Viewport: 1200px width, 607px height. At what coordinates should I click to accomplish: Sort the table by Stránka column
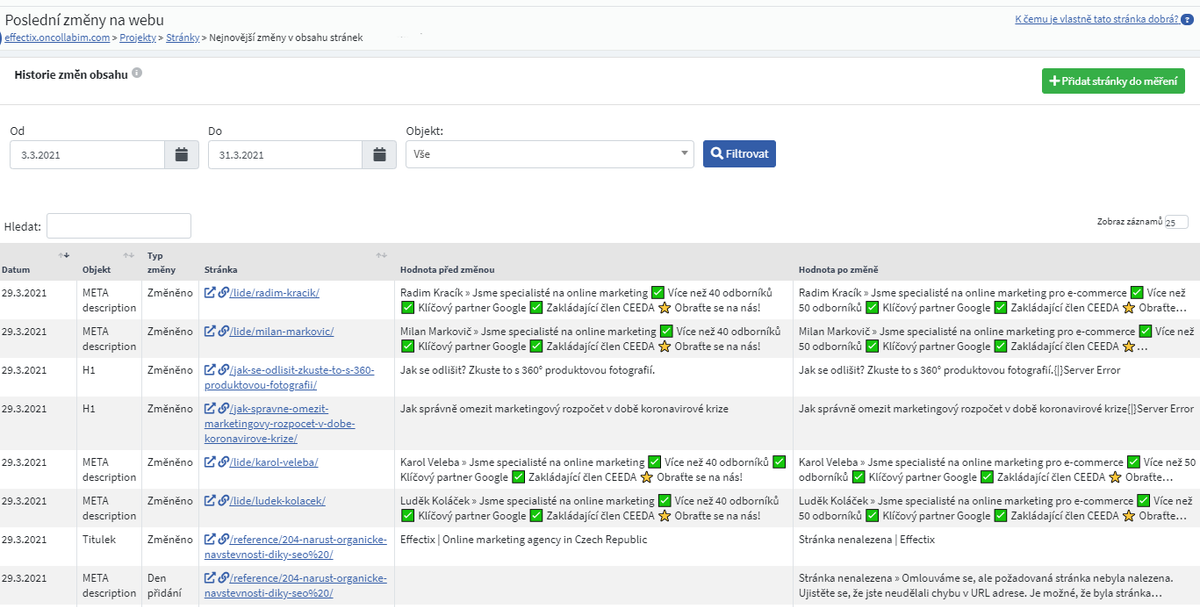coord(381,255)
